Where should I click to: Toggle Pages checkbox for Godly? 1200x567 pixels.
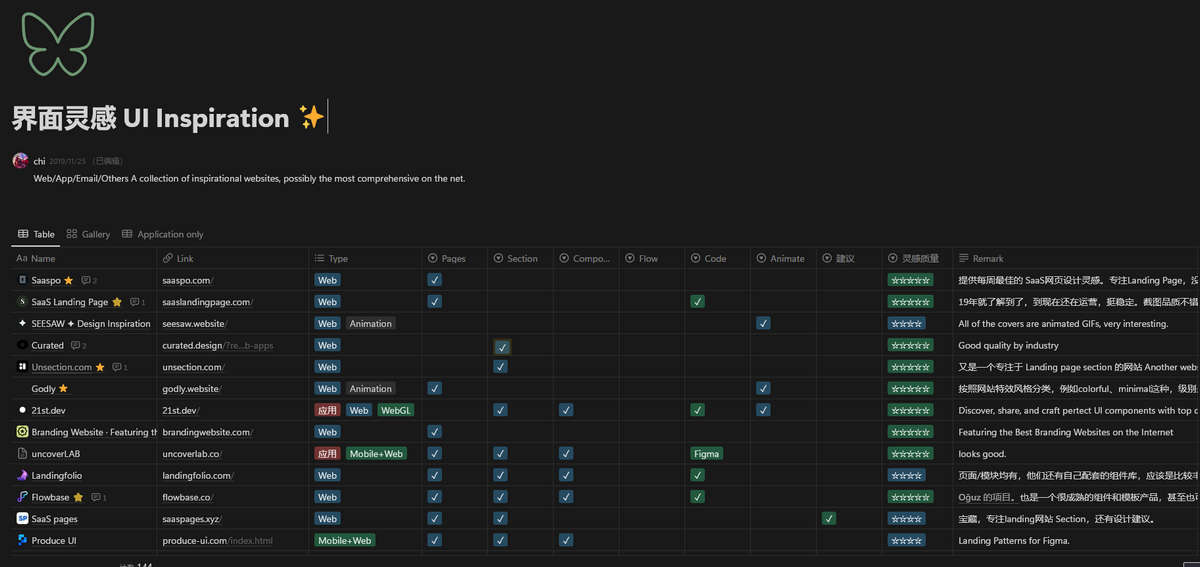coord(434,388)
